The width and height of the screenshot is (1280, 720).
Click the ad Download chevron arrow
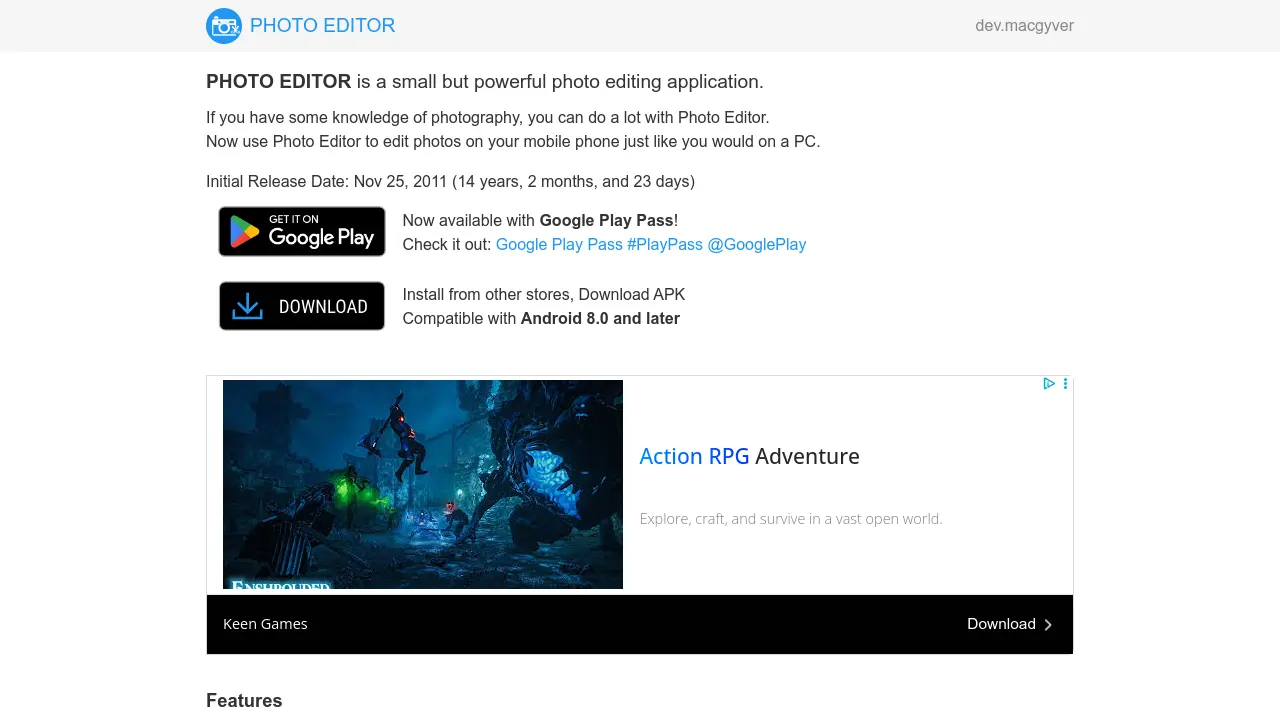(1048, 625)
